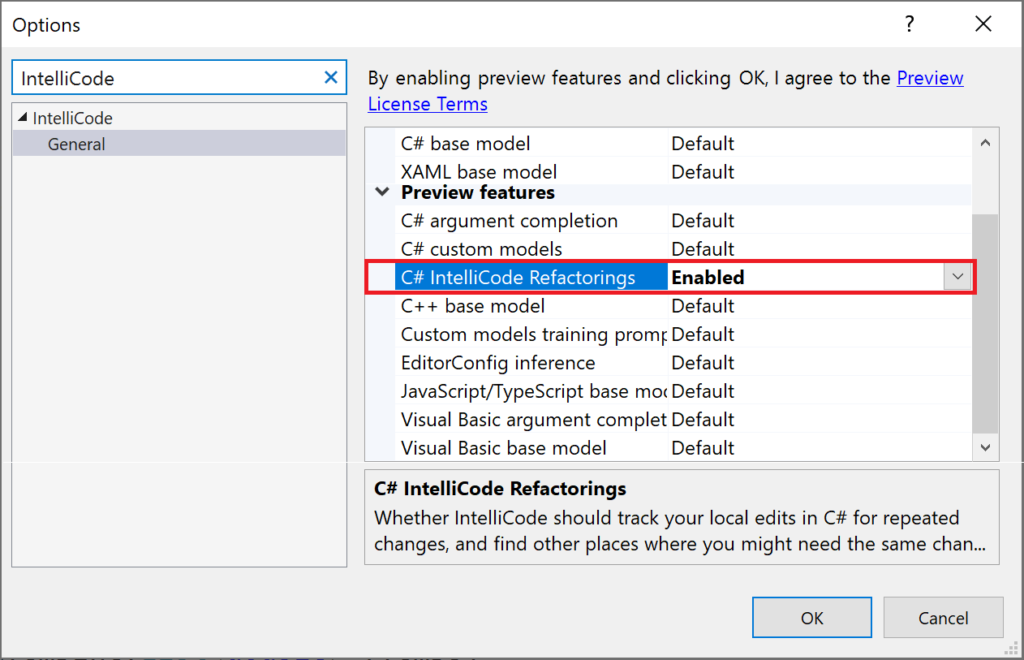Collapse the Preview features section
1024x660 pixels.
(x=383, y=192)
